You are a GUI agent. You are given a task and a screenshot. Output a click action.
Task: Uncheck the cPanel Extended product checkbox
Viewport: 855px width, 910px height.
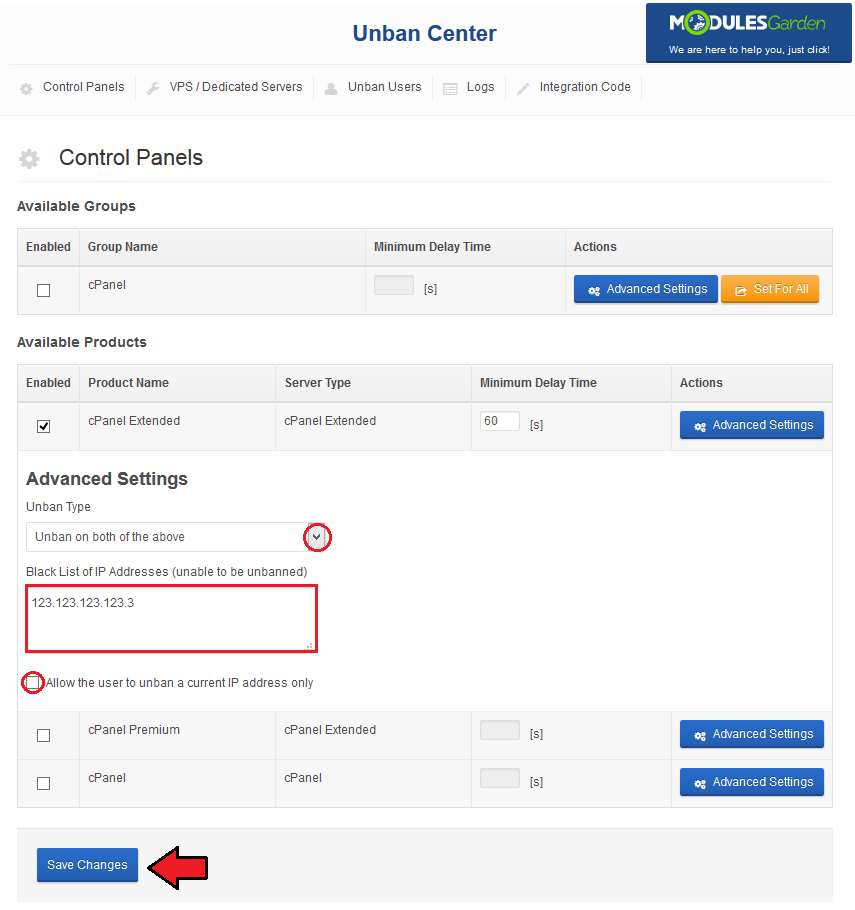tap(44, 427)
